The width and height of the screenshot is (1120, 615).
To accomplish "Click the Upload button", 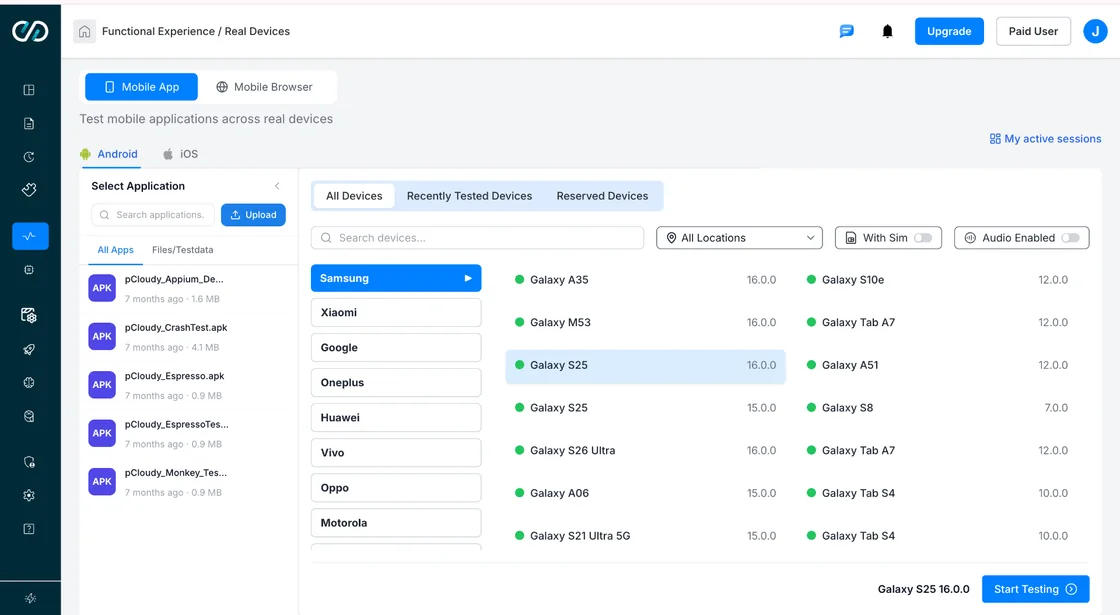I will pos(254,215).
